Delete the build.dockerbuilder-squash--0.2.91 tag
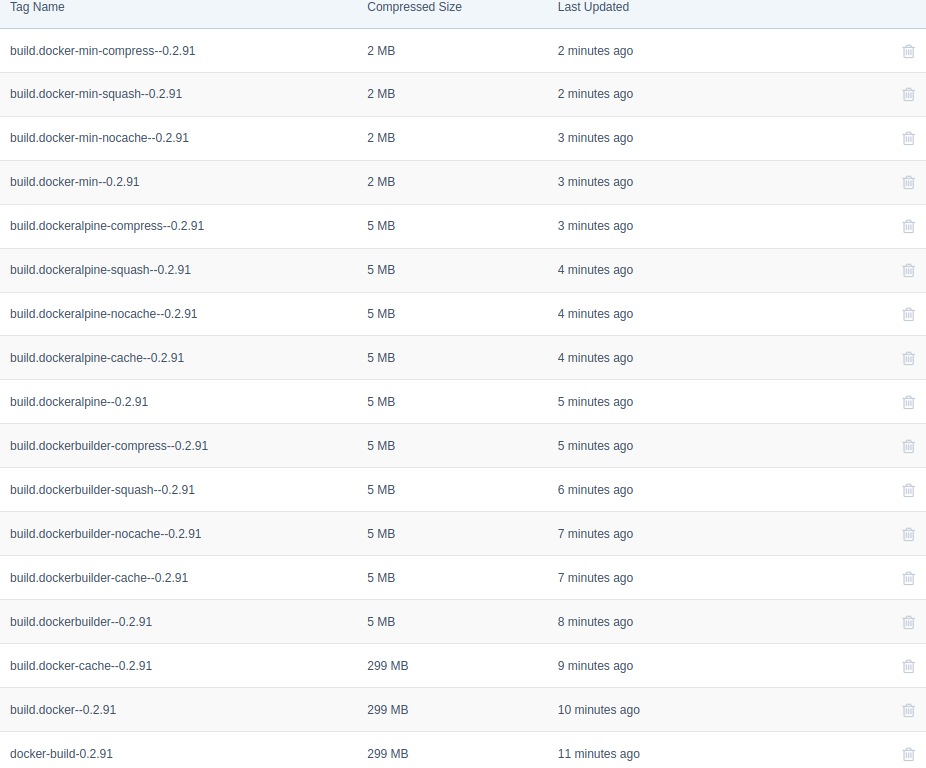 click(x=908, y=490)
